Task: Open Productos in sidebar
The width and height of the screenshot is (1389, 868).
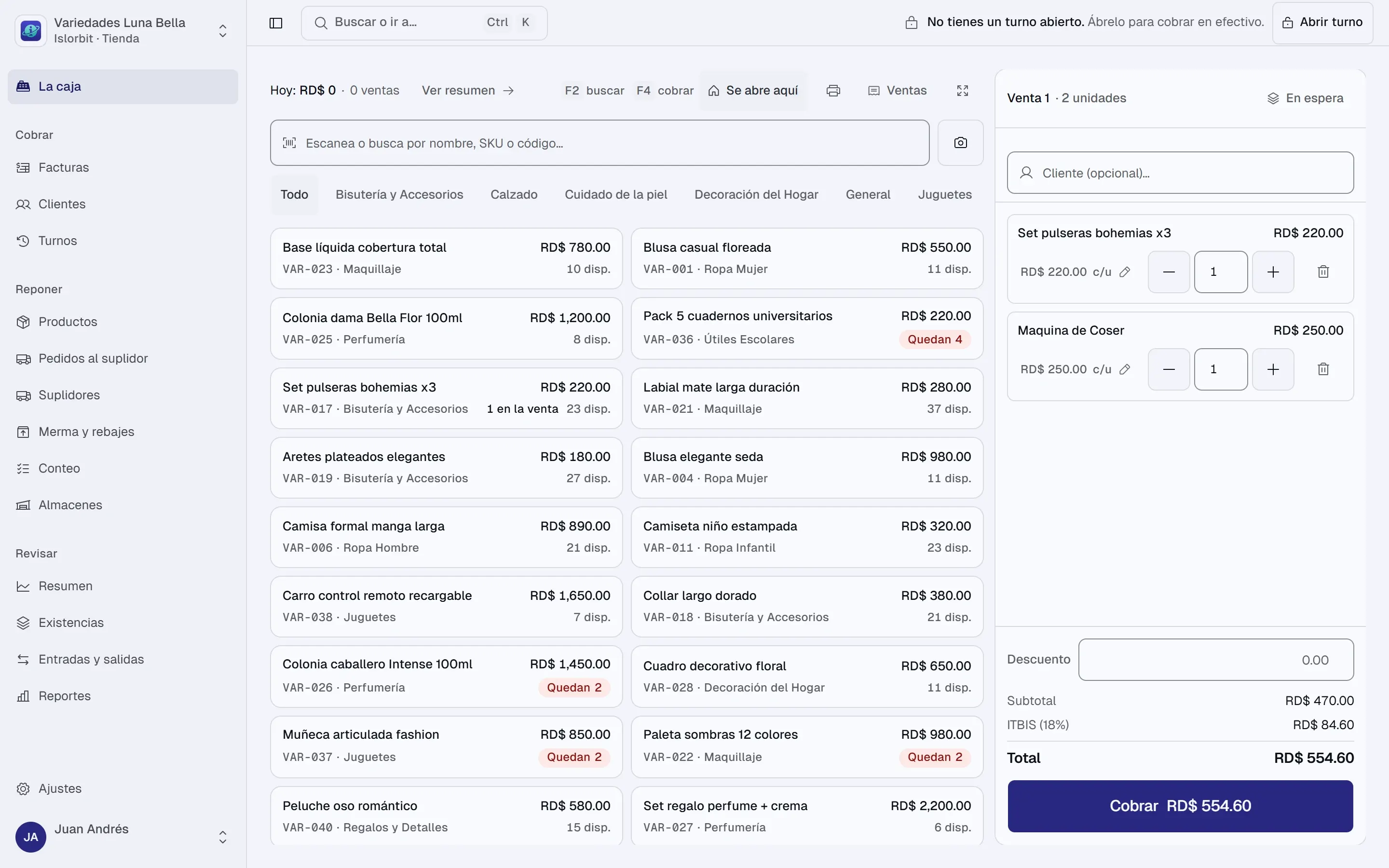Action: (x=123, y=322)
